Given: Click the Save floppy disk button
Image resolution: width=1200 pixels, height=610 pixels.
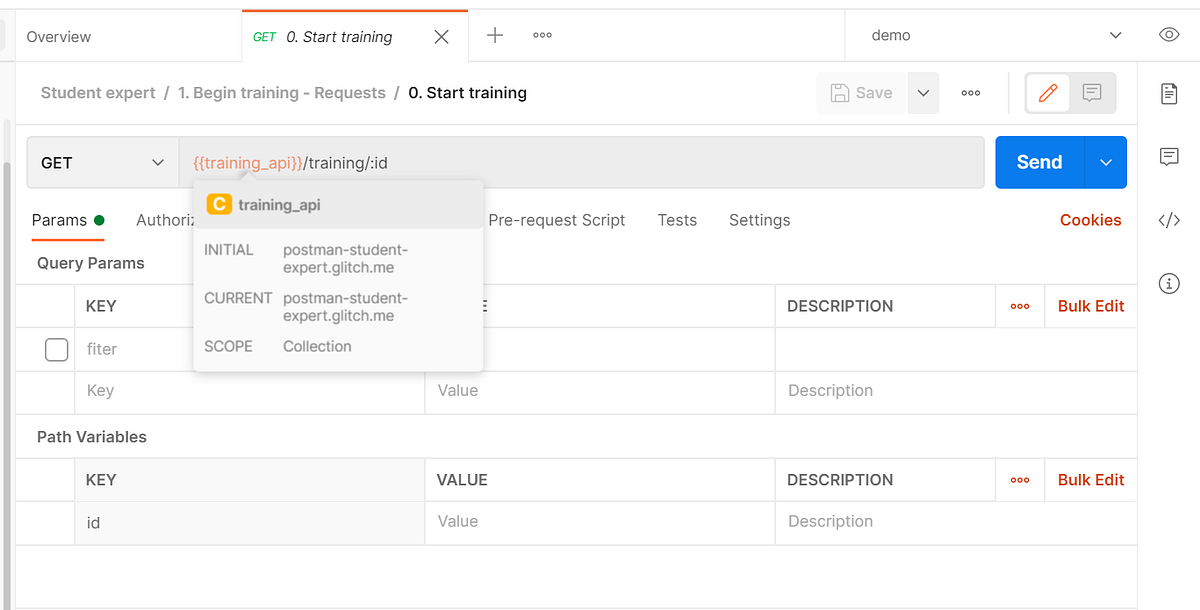Looking at the screenshot, I should [862, 93].
